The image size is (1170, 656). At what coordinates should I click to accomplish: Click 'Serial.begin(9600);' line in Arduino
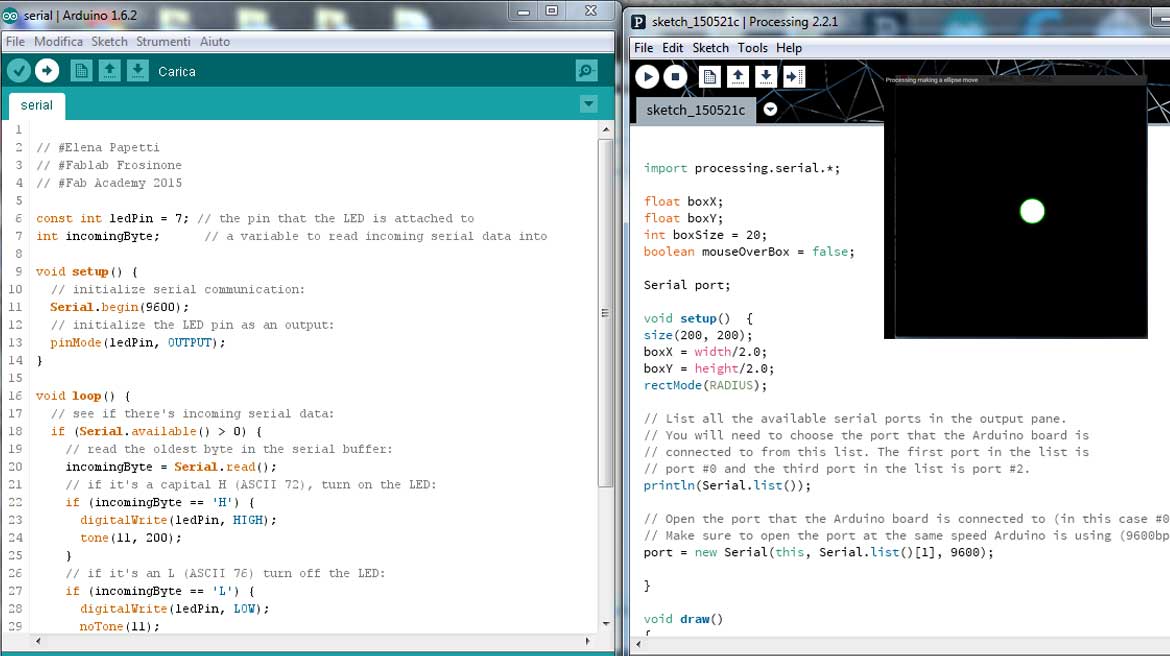[x=119, y=307]
